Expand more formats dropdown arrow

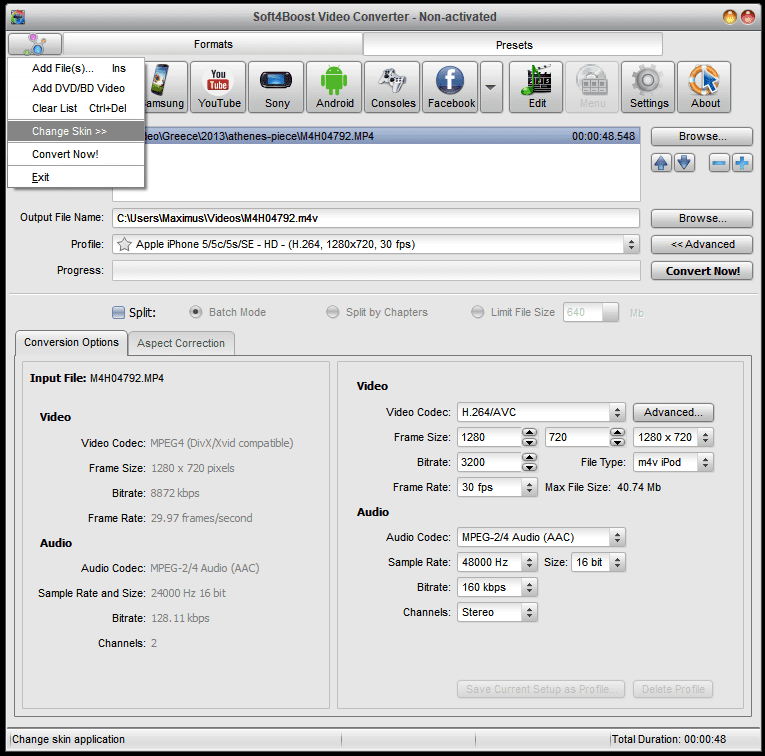click(491, 87)
